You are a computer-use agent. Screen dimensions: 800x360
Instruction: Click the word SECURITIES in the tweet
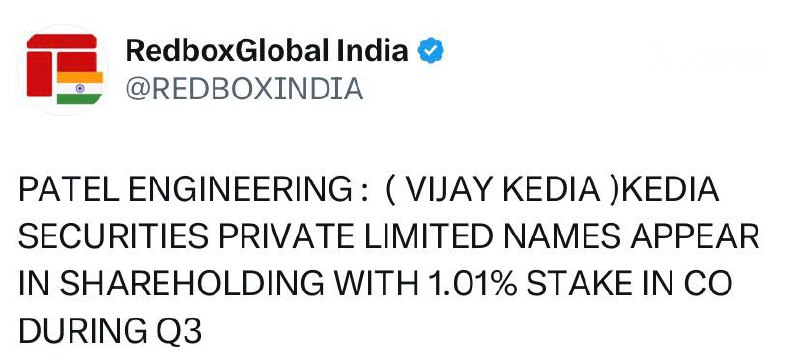(113, 237)
